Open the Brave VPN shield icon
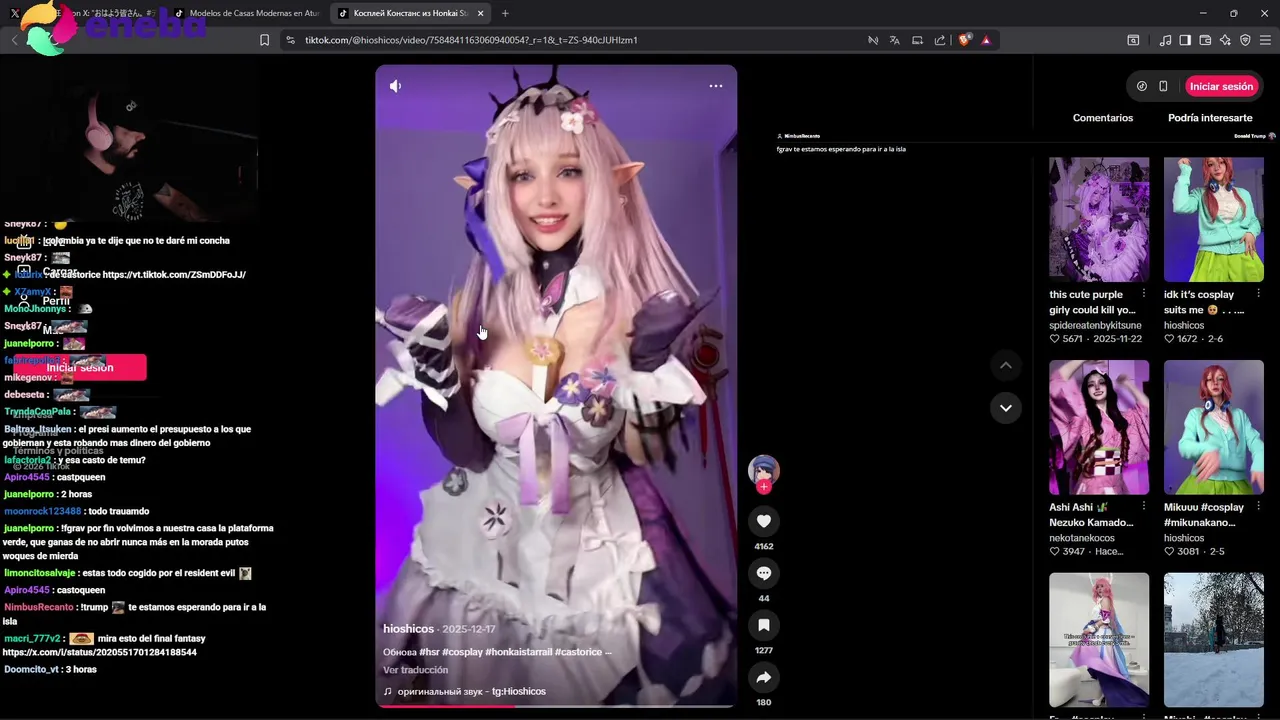1280x720 pixels. 1245,40
